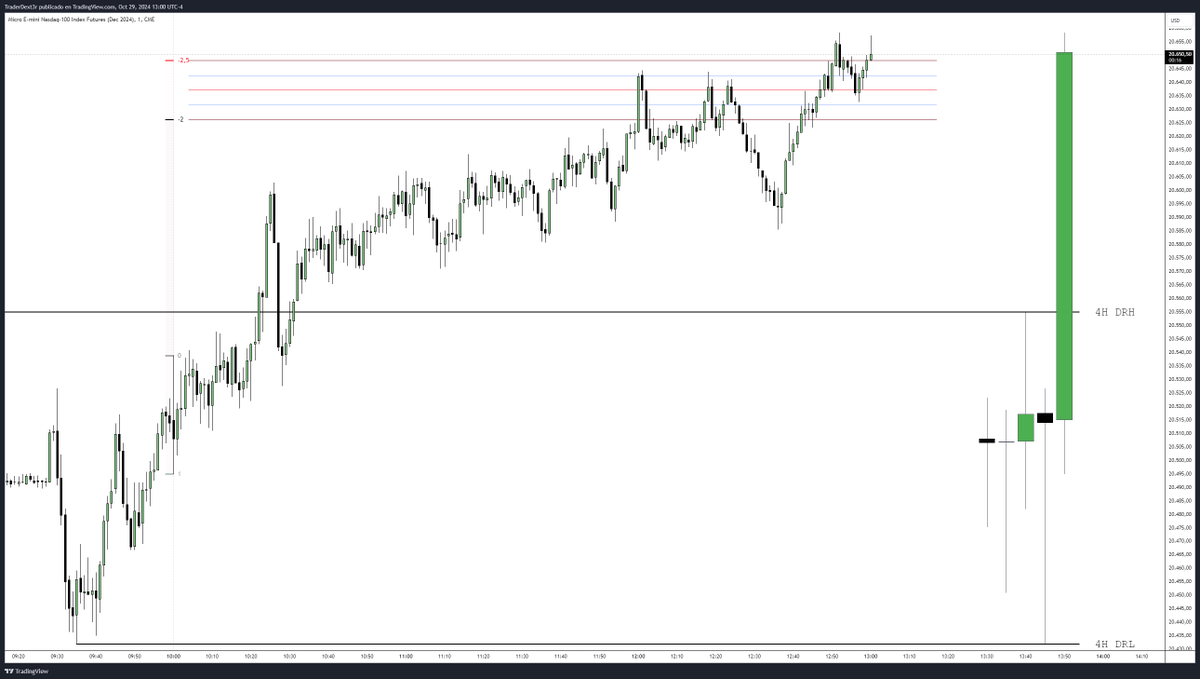
Task: Click the 10:30 time axis label
Action: 289,657
